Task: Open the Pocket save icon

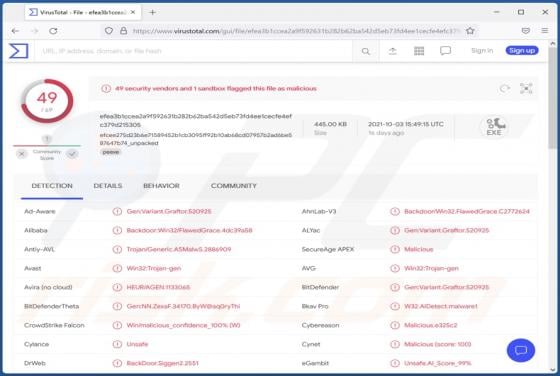Action: pos(526,31)
